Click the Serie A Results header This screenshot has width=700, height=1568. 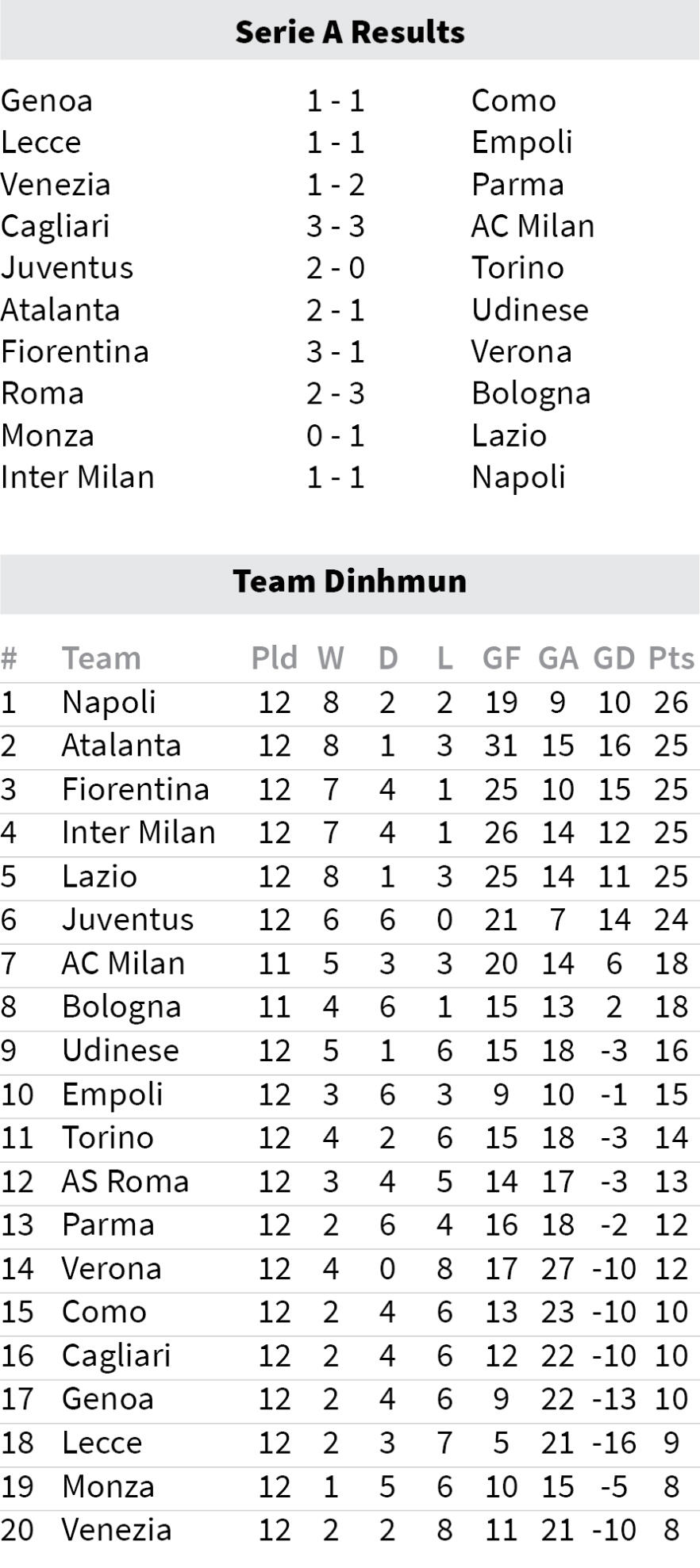pos(349,31)
